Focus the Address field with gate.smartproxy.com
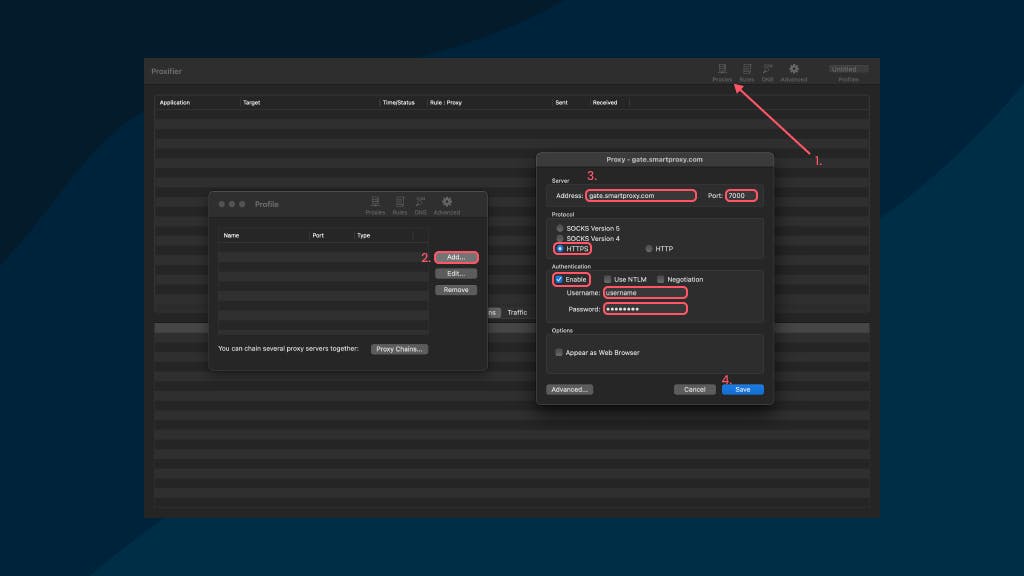 (x=641, y=196)
